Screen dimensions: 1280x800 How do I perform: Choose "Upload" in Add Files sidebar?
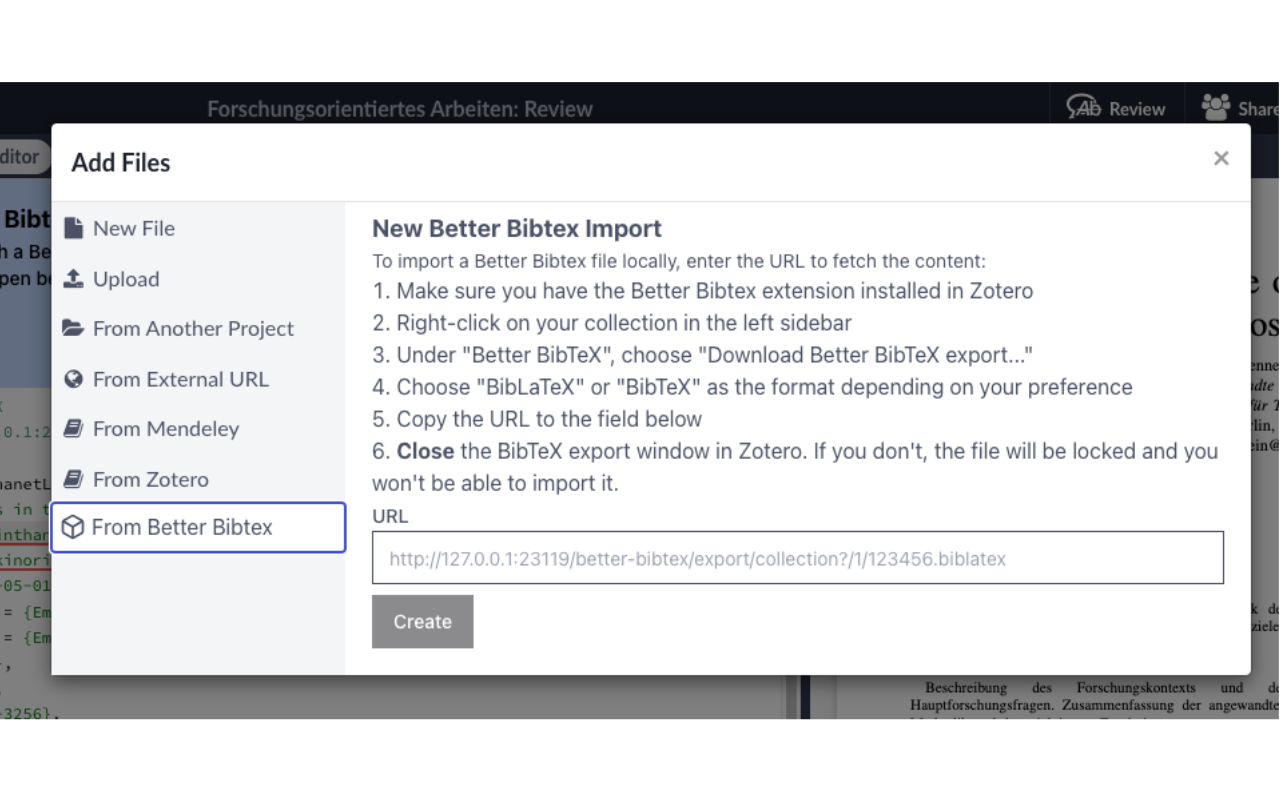[x=126, y=279]
